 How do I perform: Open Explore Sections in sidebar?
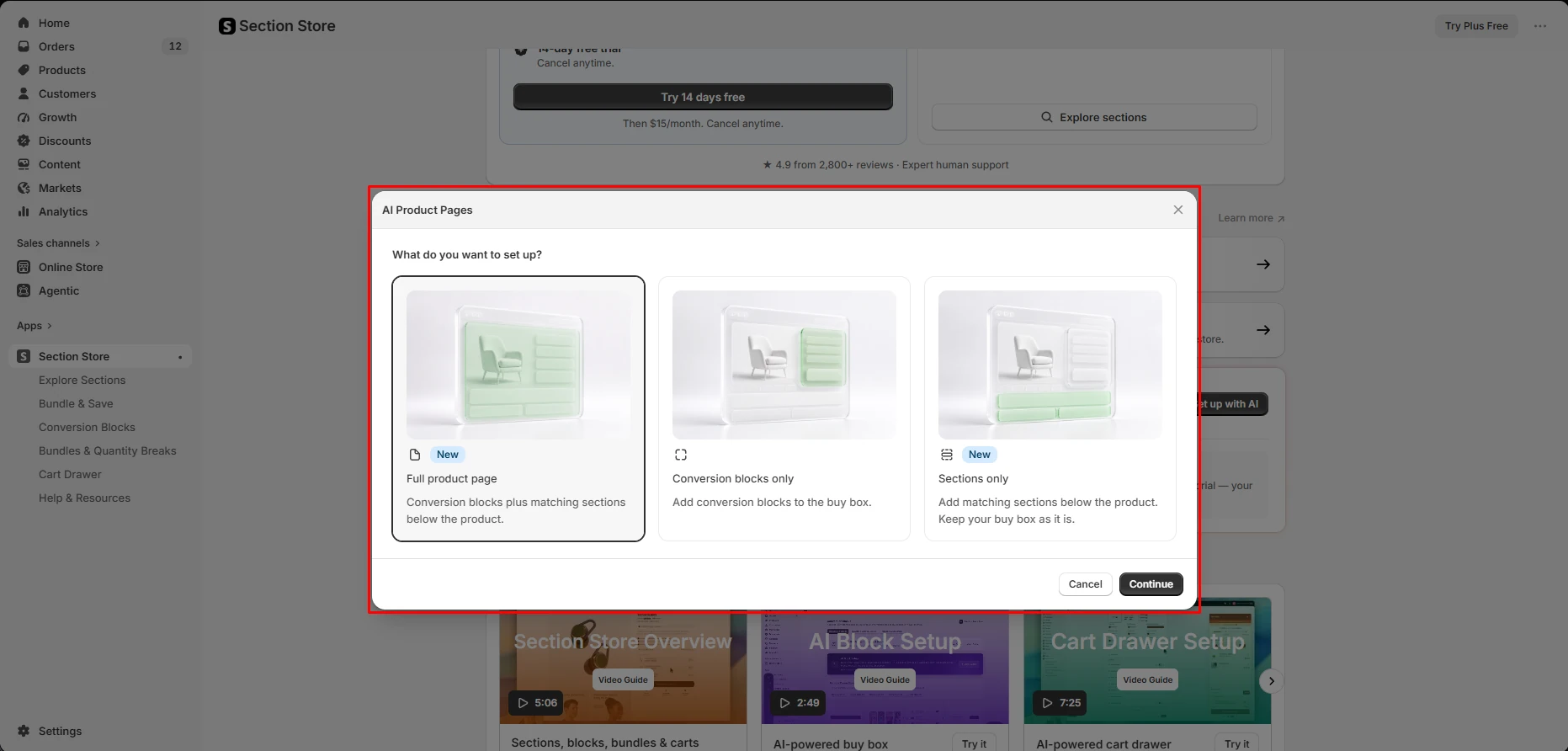click(x=82, y=380)
